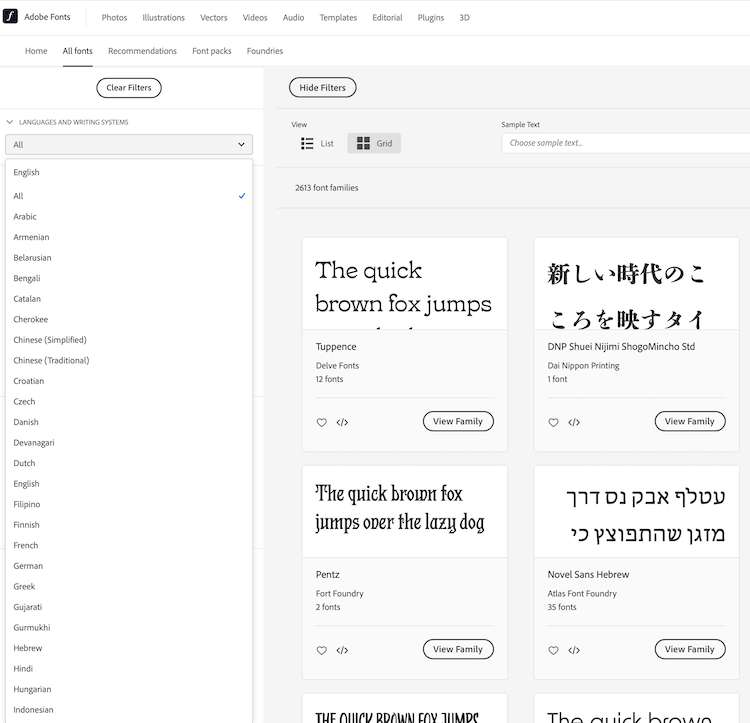This screenshot has height=723, width=750.
Task: Click the Hide Filters button
Action: 322,88
